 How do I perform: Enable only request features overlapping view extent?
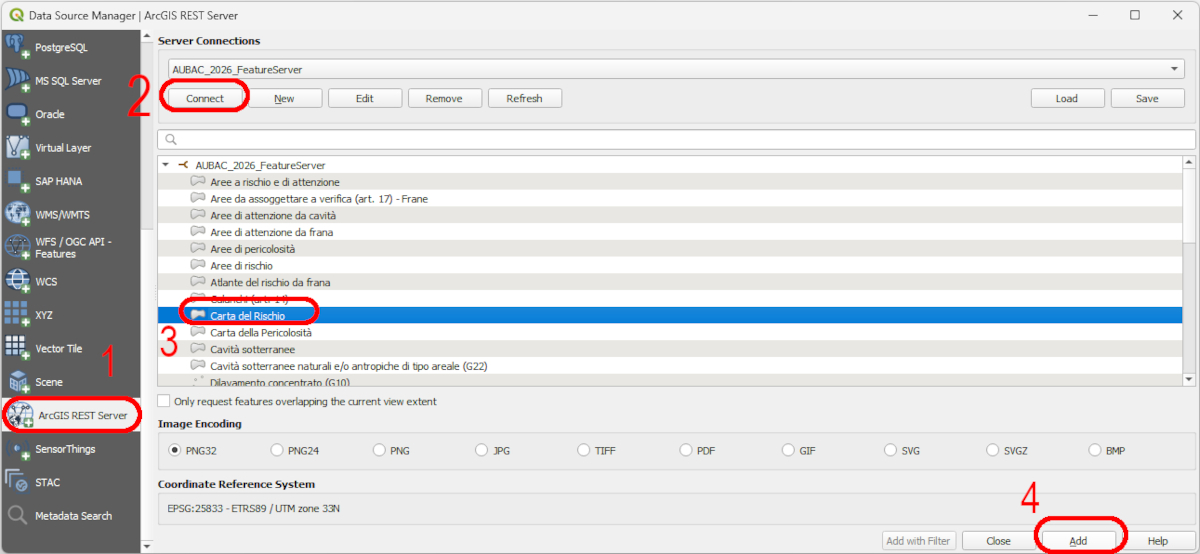tap(165, 401)
